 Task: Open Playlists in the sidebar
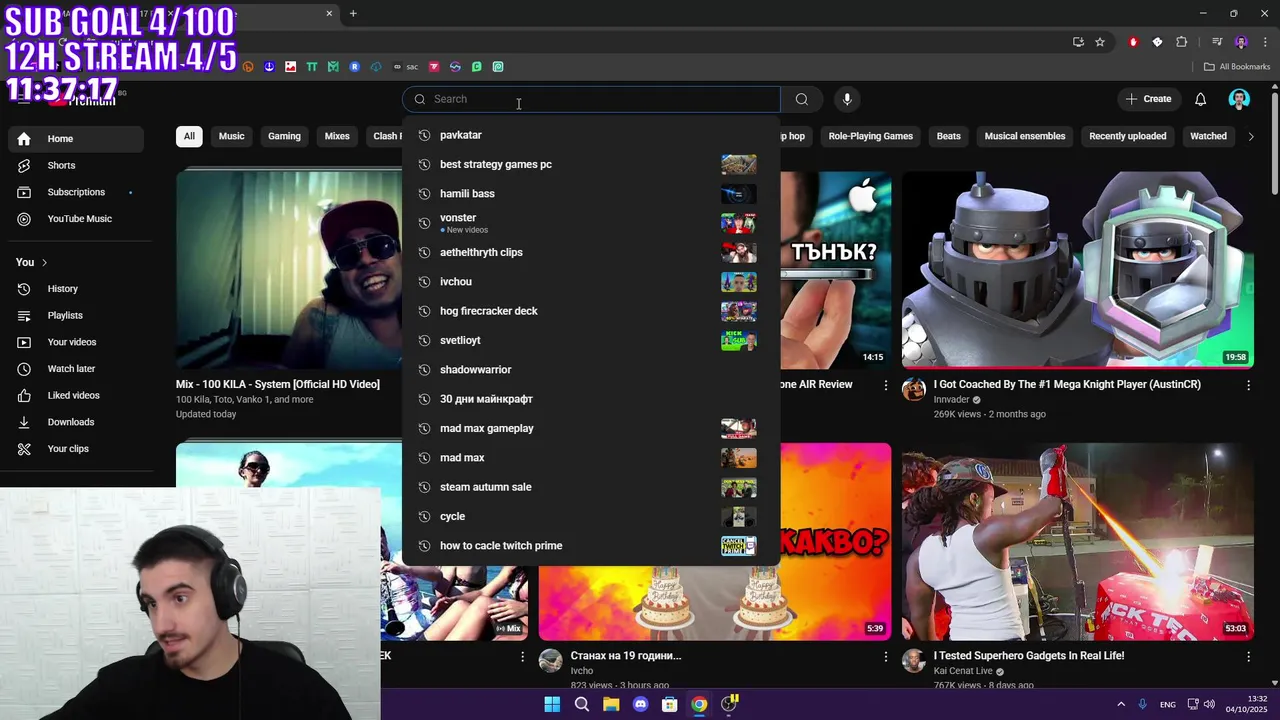click(76, 315)
